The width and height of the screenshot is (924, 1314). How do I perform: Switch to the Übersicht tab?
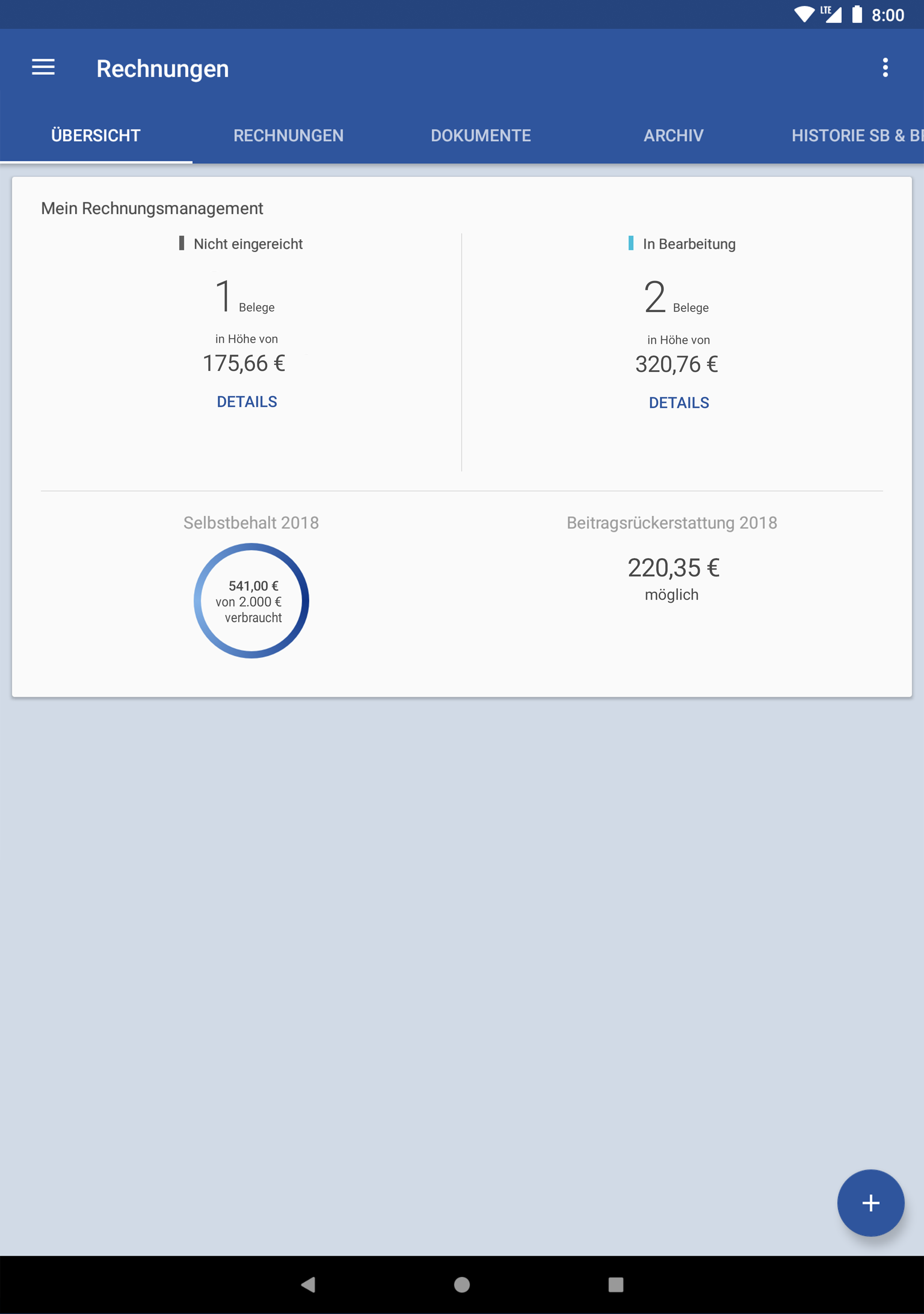pyautogui.click(x=95, y=136)
